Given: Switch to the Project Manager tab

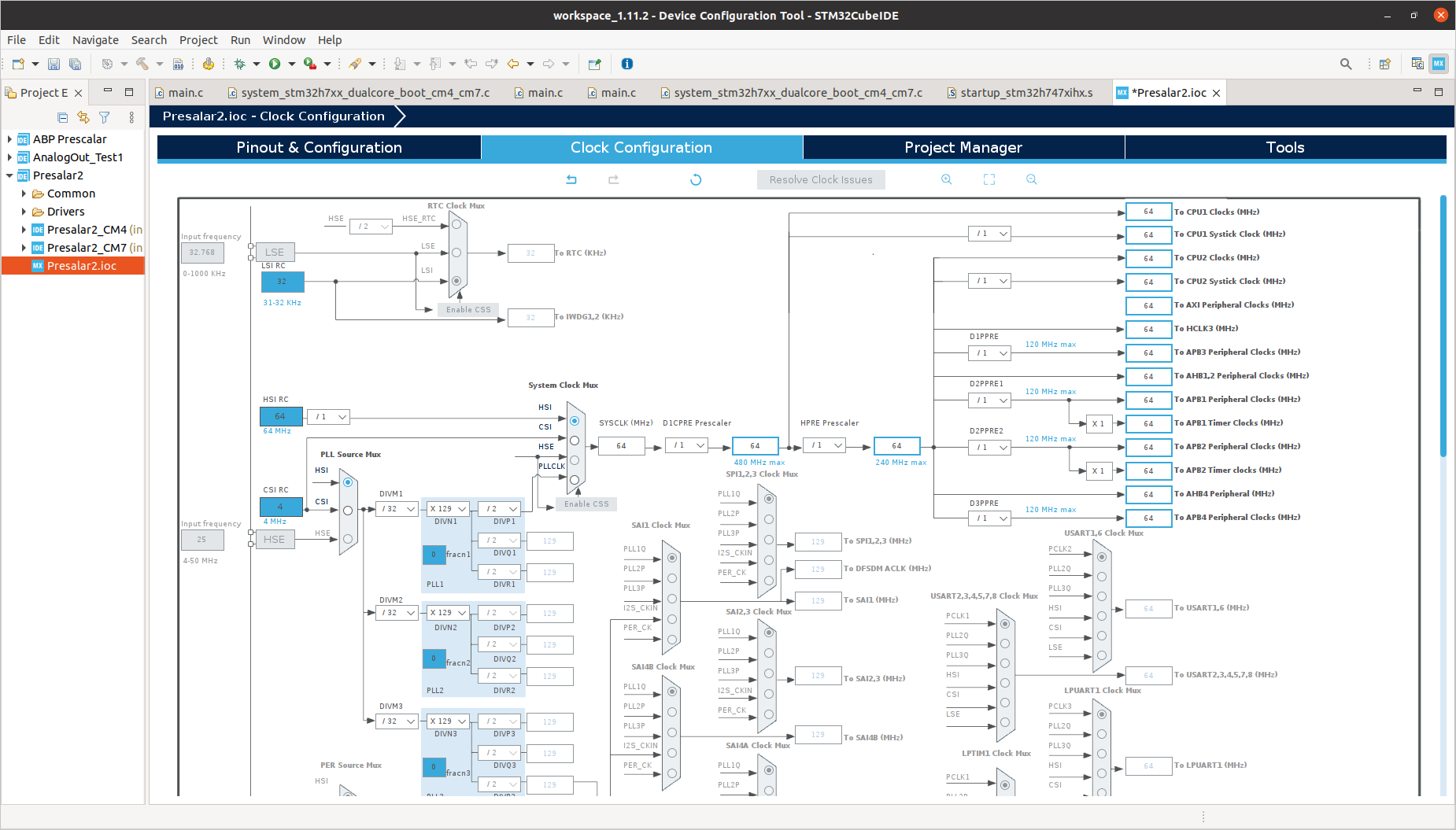Looking at the screenshot, I should [x=963, y=147].
